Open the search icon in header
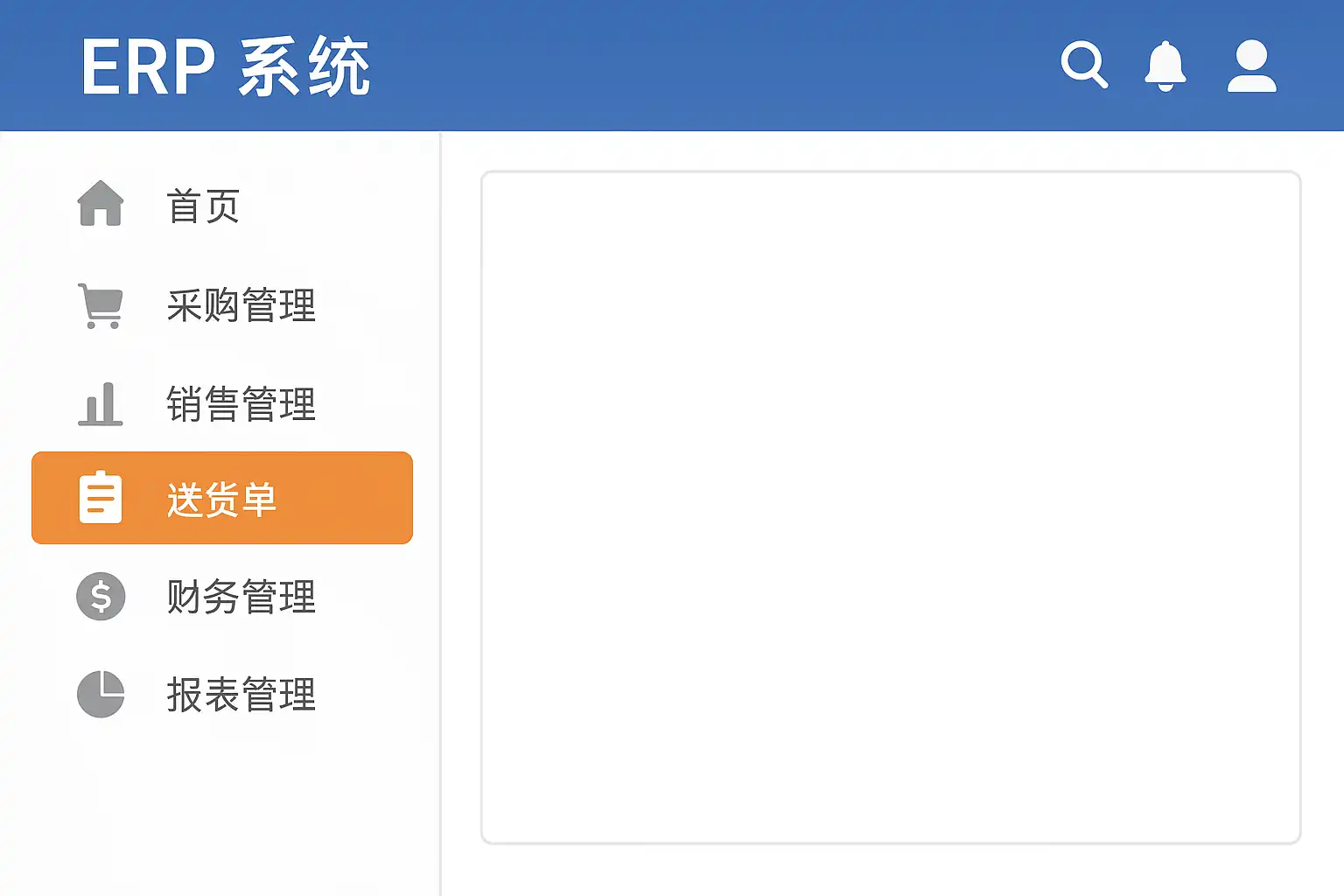 point(1083,65)
